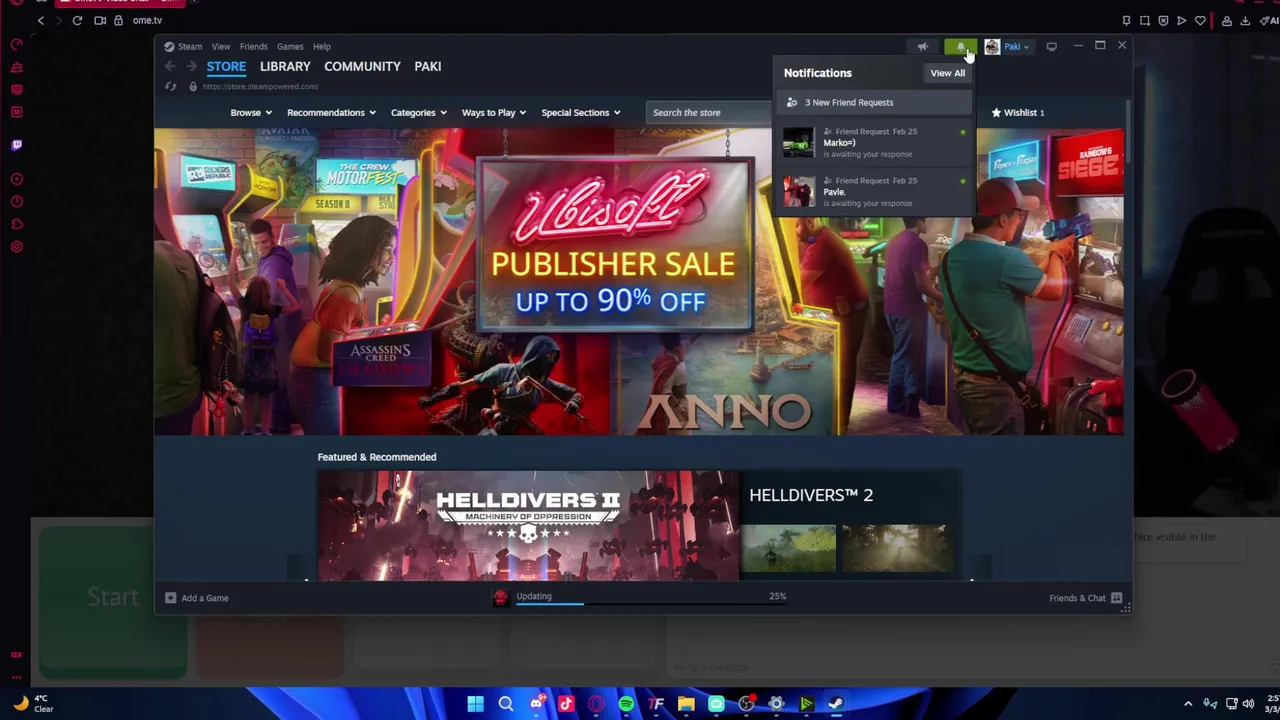Click the lock icon beside ome.tv

click(x=118, y=20)
